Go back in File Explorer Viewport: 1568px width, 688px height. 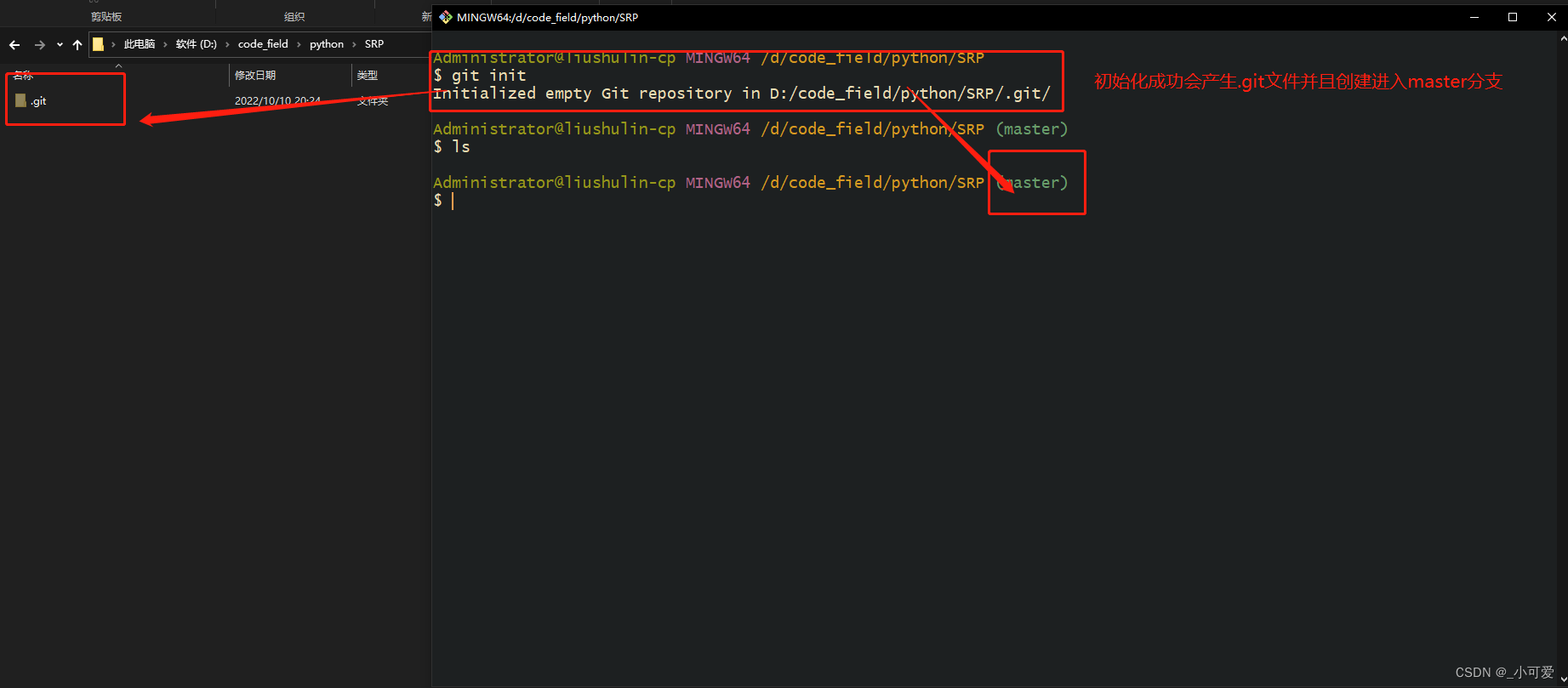(14, 44)
